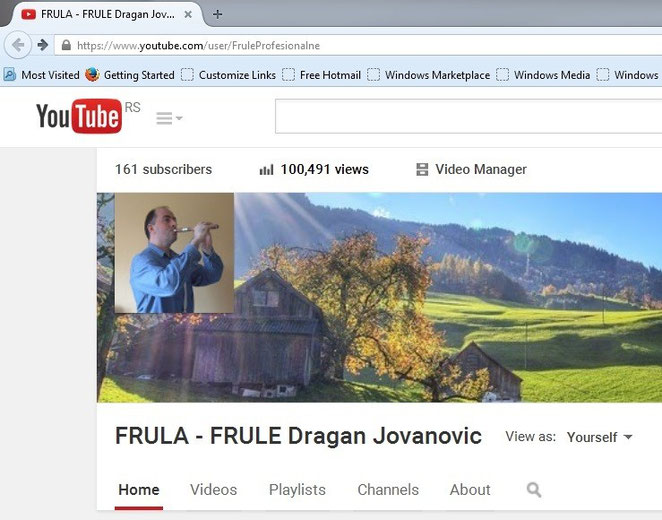The width and height of the screenshot is (662, 520).
Task: Click the Windows Media bookmark placeholder icon
Action: coord(502,75)
